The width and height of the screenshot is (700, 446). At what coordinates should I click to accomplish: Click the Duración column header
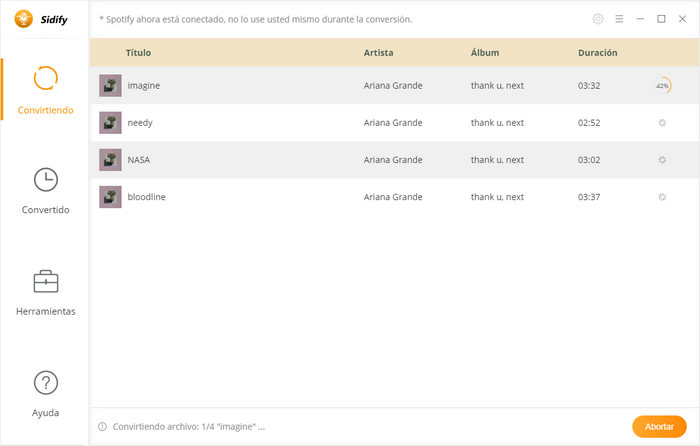tap(597, 53)
